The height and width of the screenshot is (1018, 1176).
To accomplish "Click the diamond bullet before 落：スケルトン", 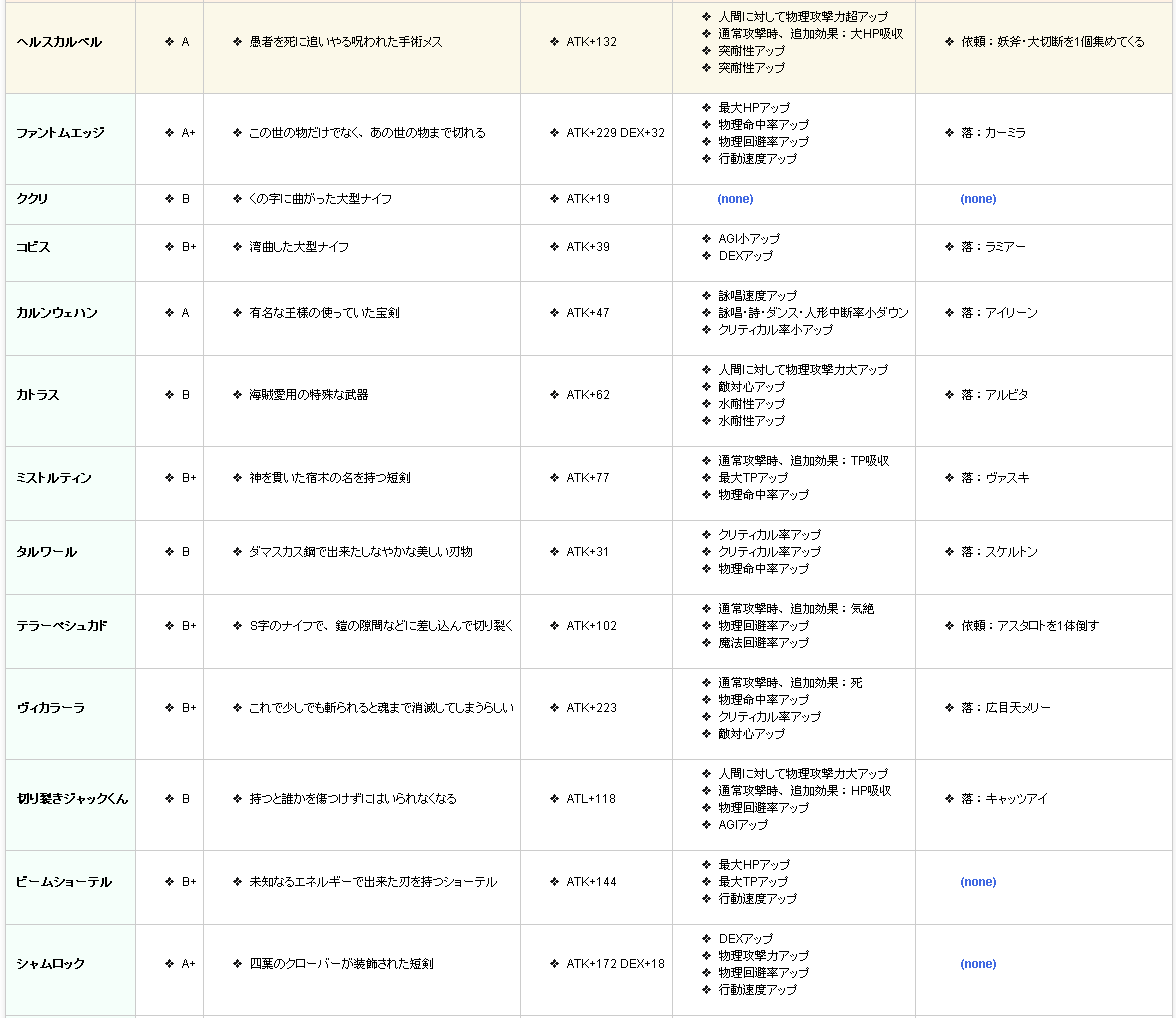I will point(949,552).
